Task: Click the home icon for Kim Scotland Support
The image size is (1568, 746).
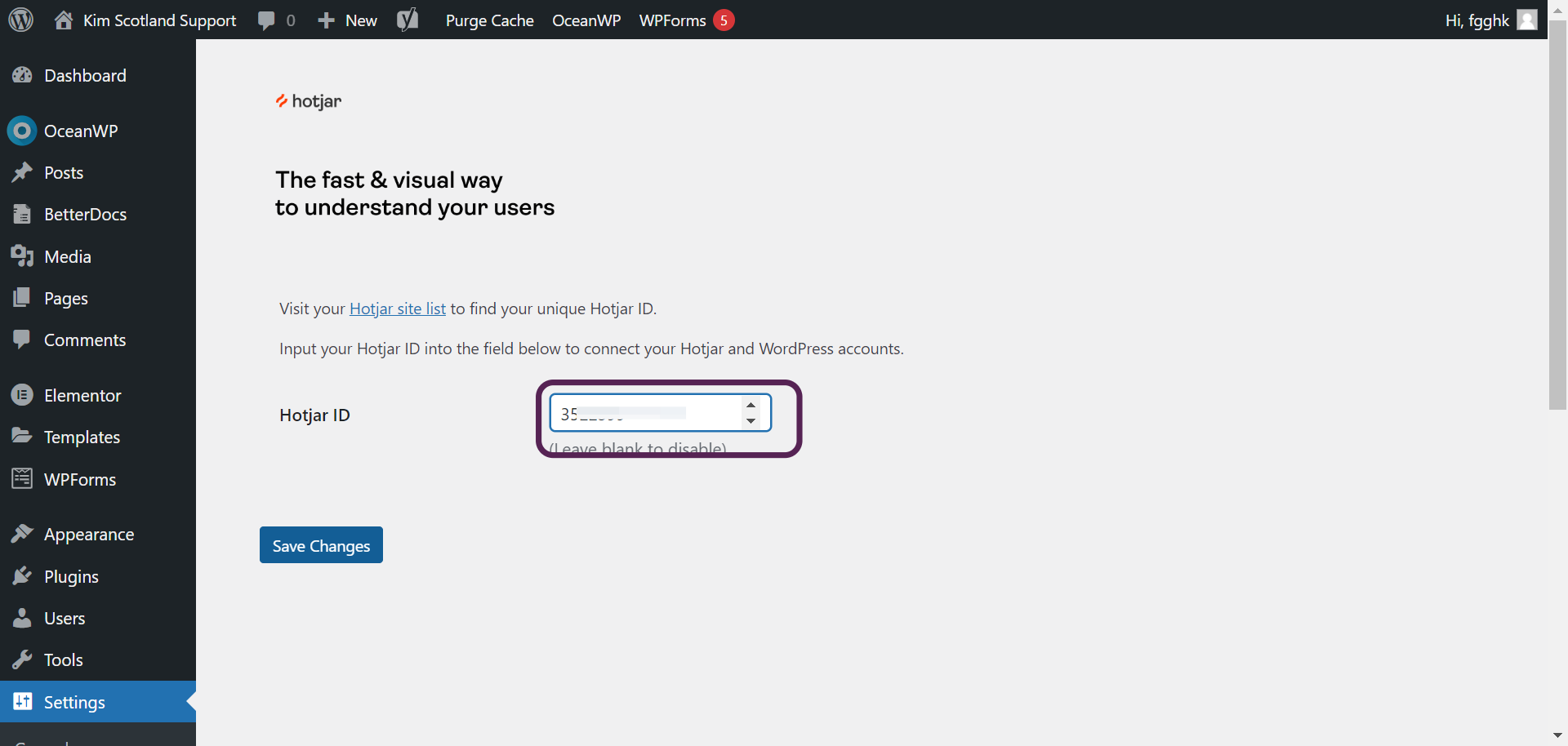Action: click(64, 20)
